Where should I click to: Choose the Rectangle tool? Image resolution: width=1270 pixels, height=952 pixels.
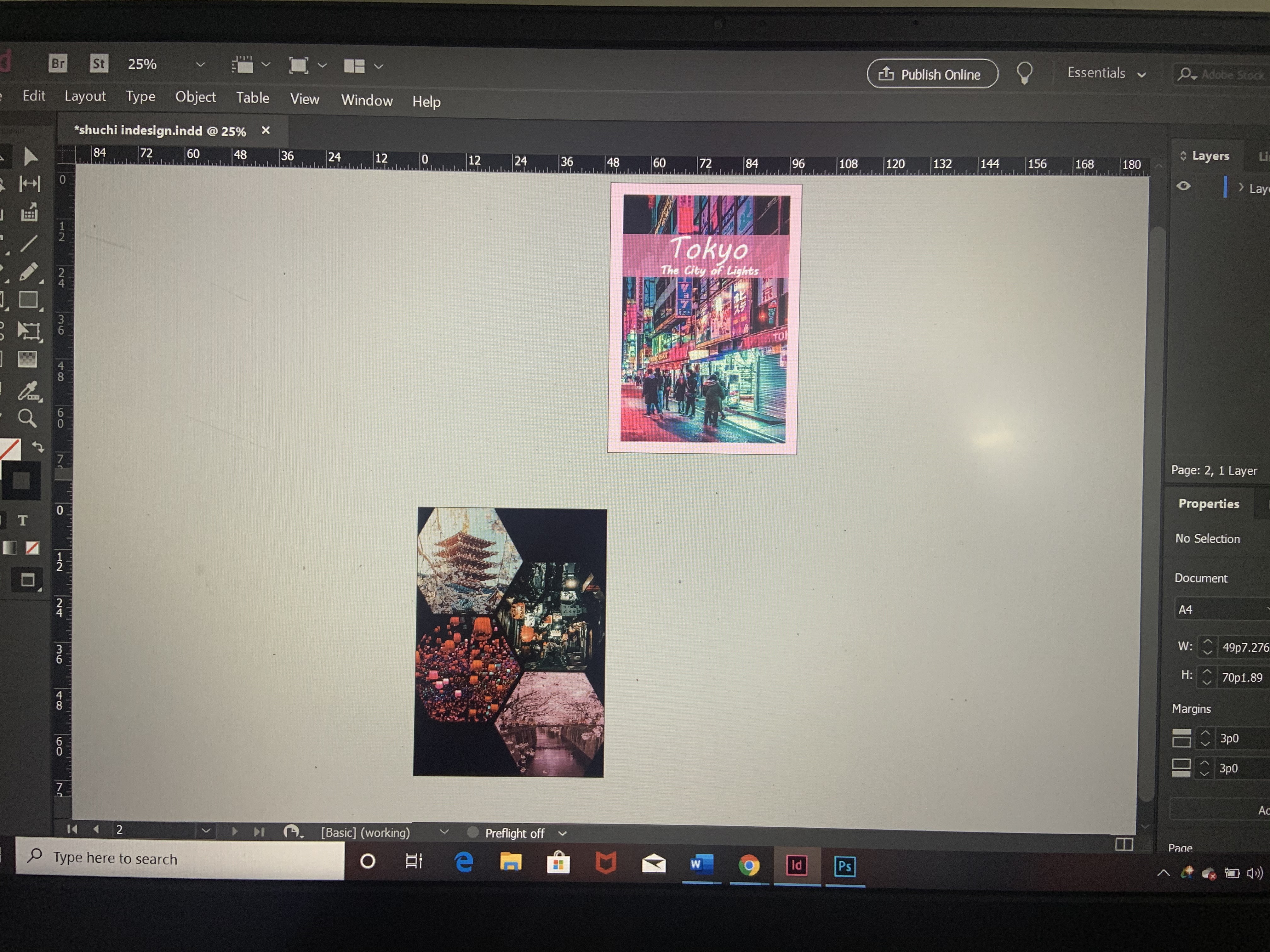coord(28,300)
